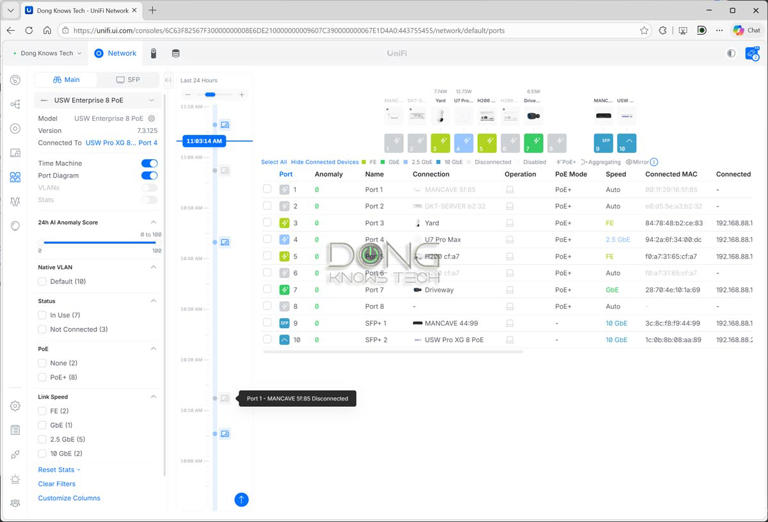Image resolution: width=768 pixels, height=522 pixels.
Task: Collapse the Link Speed filter section
Action: coord(153,397)
